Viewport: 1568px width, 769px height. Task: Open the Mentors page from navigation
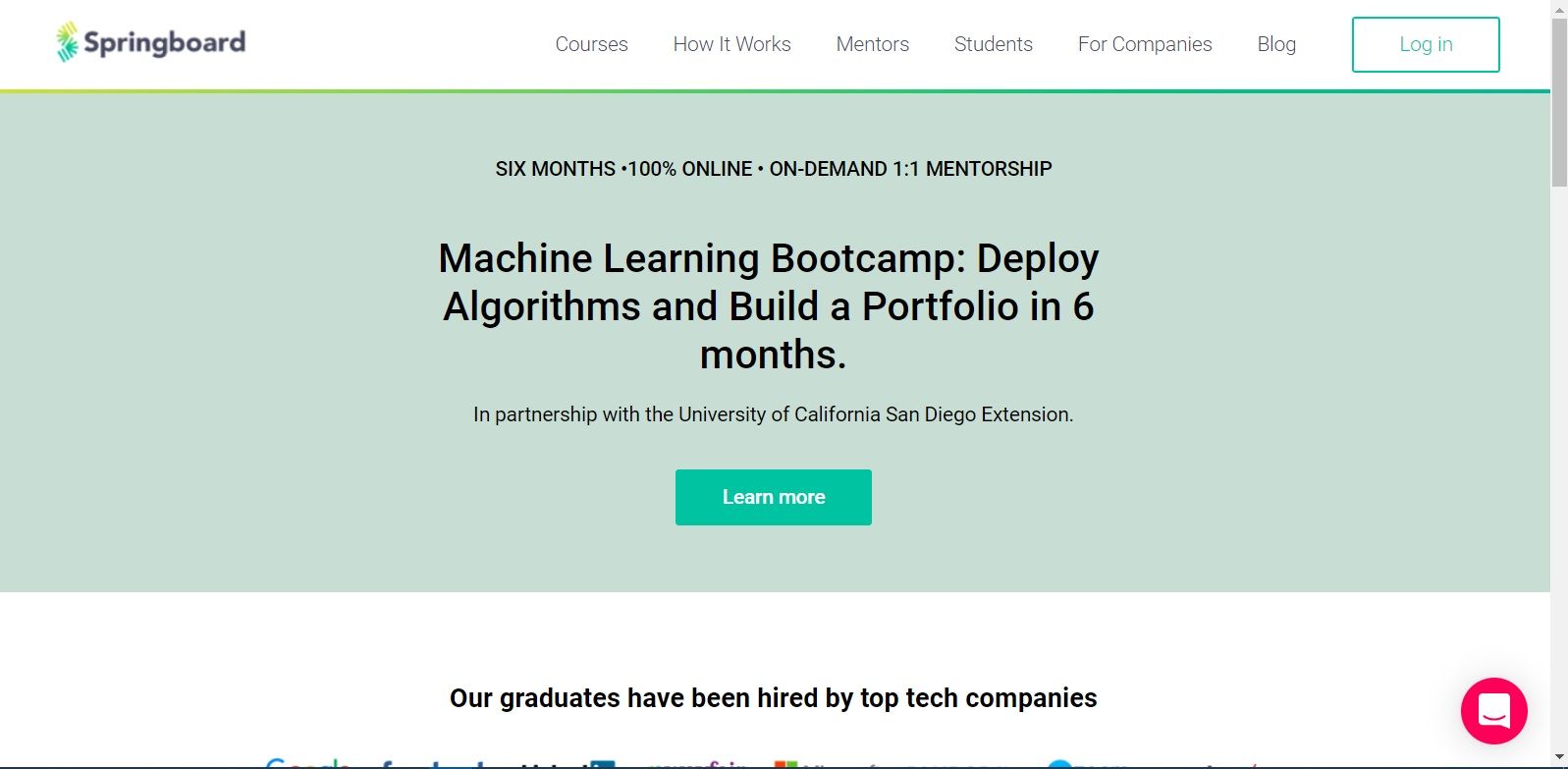click(872, 44)
